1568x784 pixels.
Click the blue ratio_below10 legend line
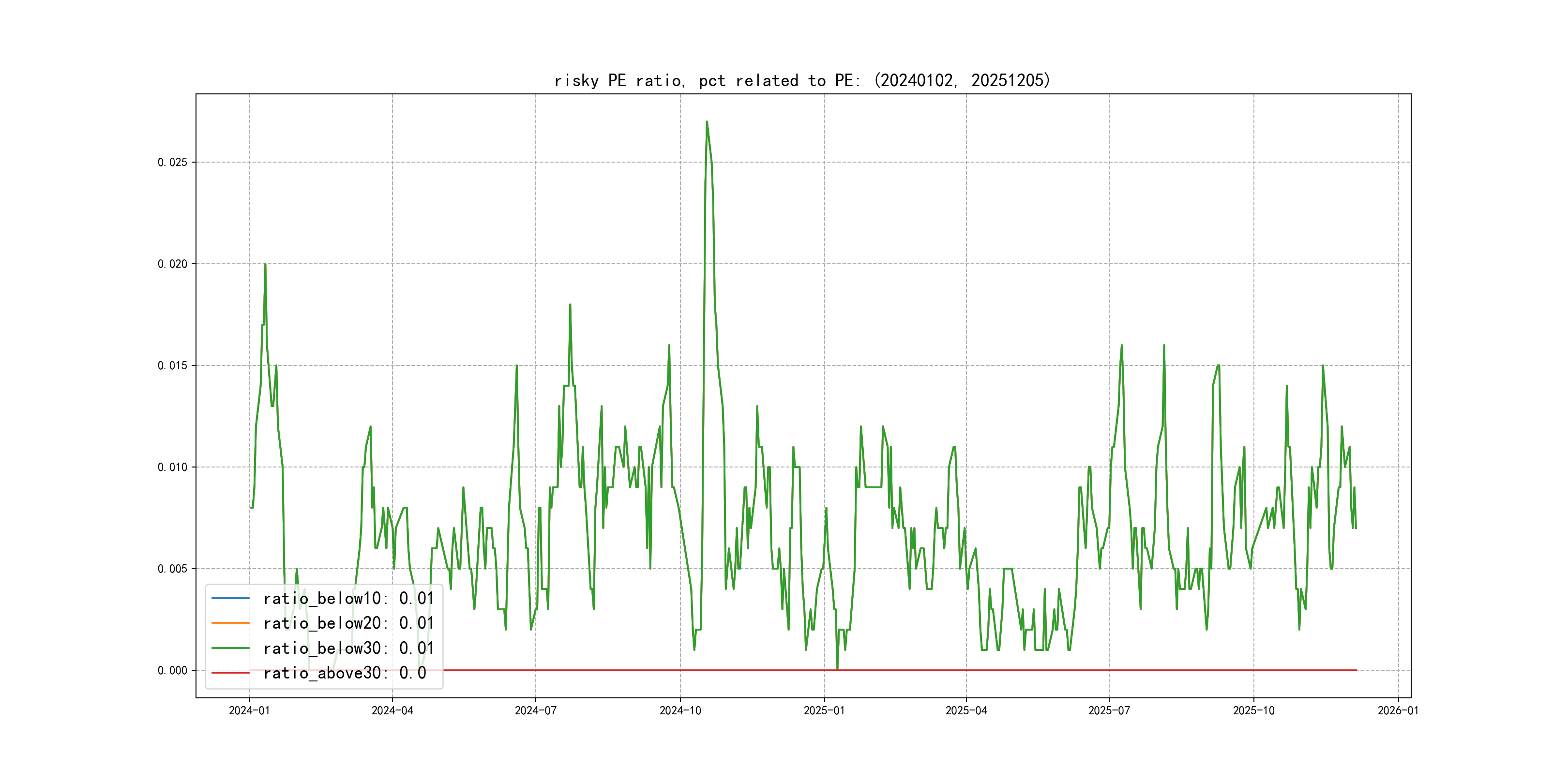[x=230, y=598]
